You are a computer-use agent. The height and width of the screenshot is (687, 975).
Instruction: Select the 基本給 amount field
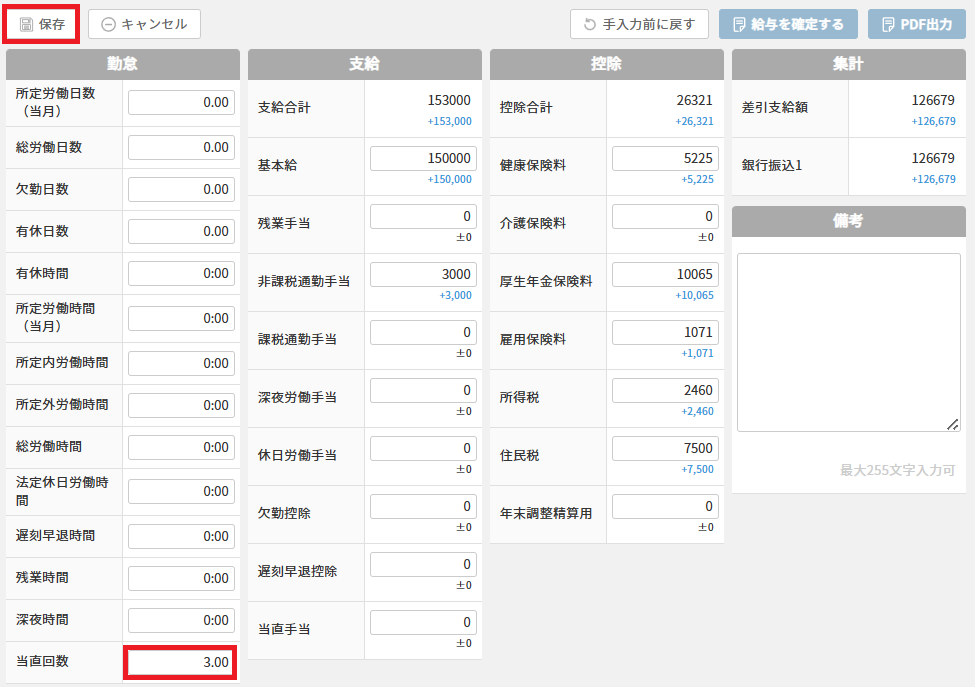point(423,159)
